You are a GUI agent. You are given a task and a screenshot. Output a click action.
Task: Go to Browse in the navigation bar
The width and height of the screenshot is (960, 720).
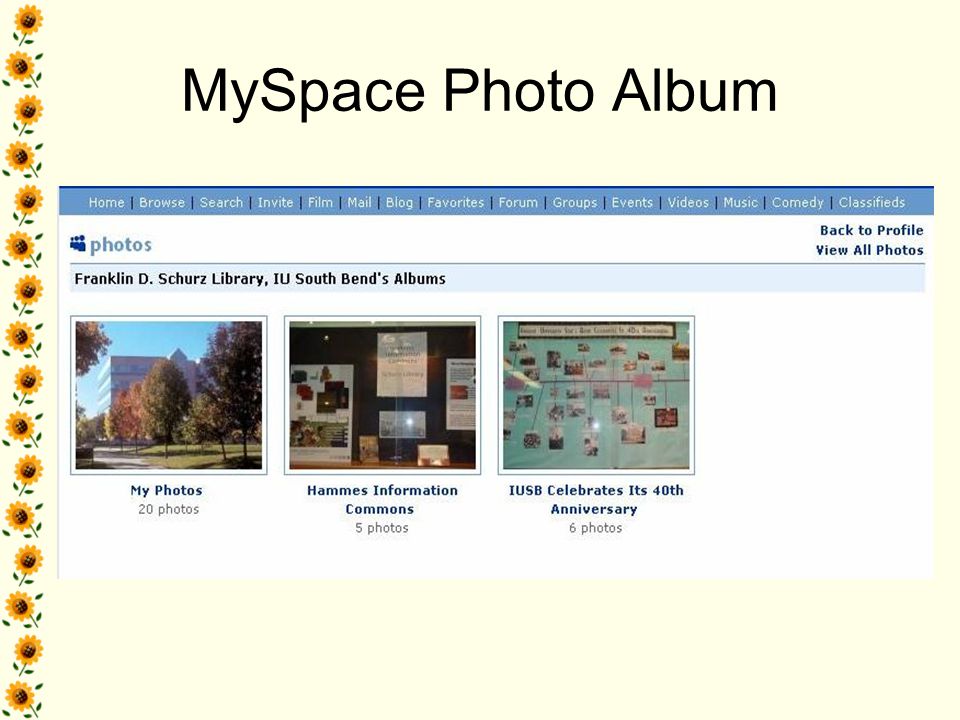click(x=162, y=203)
